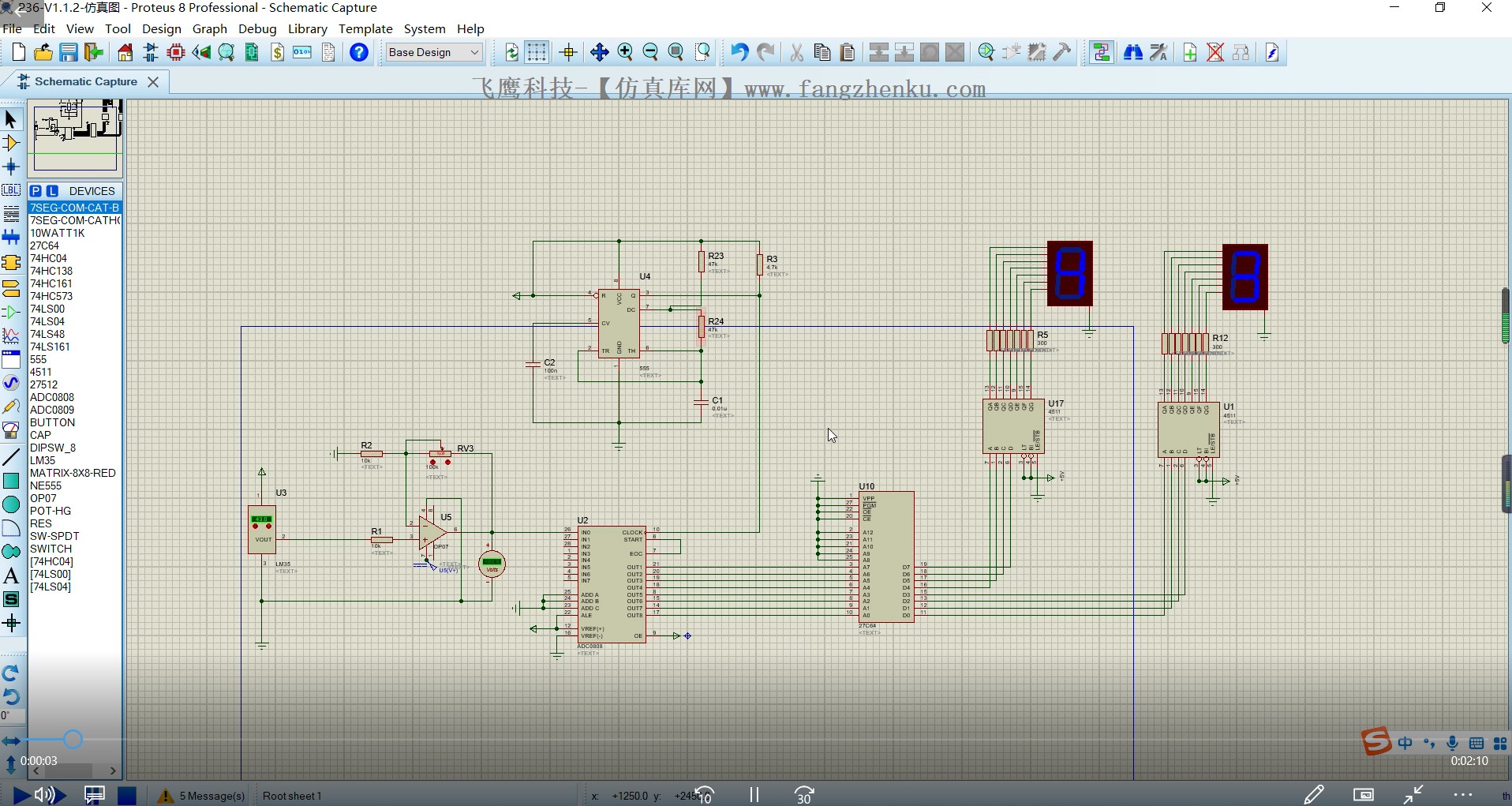Go to the Home page icon
The width and height of the screenshot is (1512, 806).
(x=125, y=53)
